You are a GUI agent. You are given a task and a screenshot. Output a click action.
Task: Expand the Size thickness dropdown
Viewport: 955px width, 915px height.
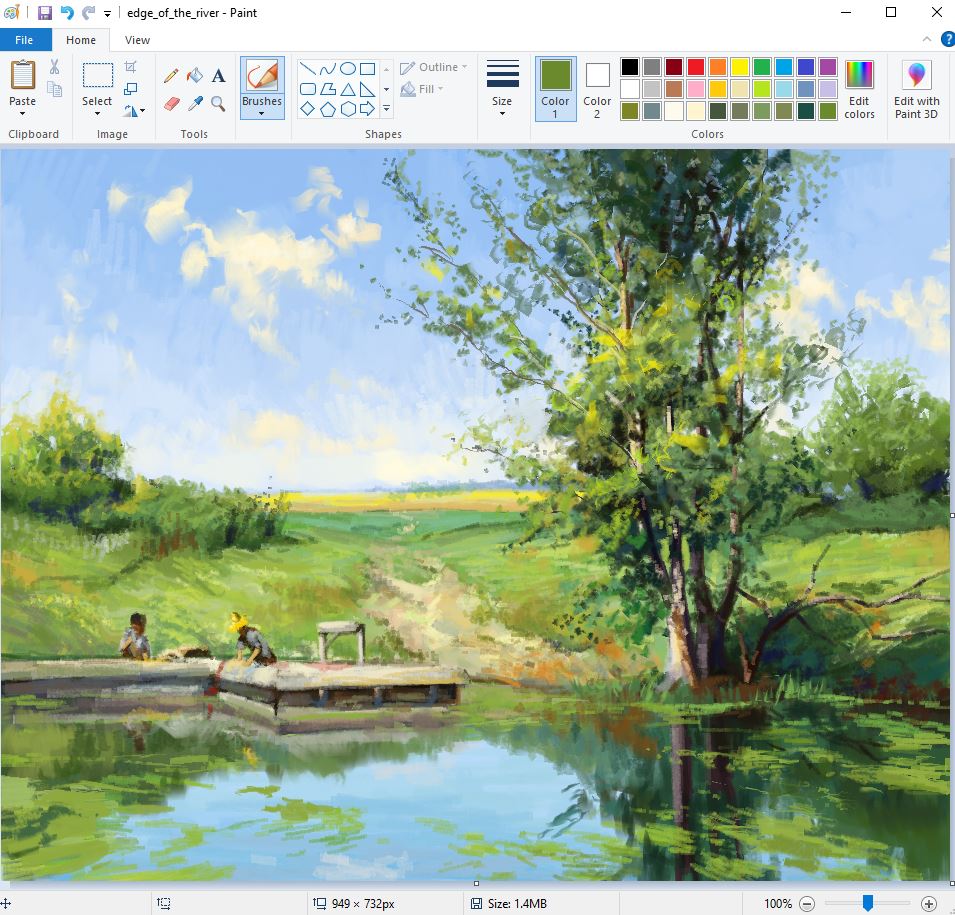pos(502,113)
